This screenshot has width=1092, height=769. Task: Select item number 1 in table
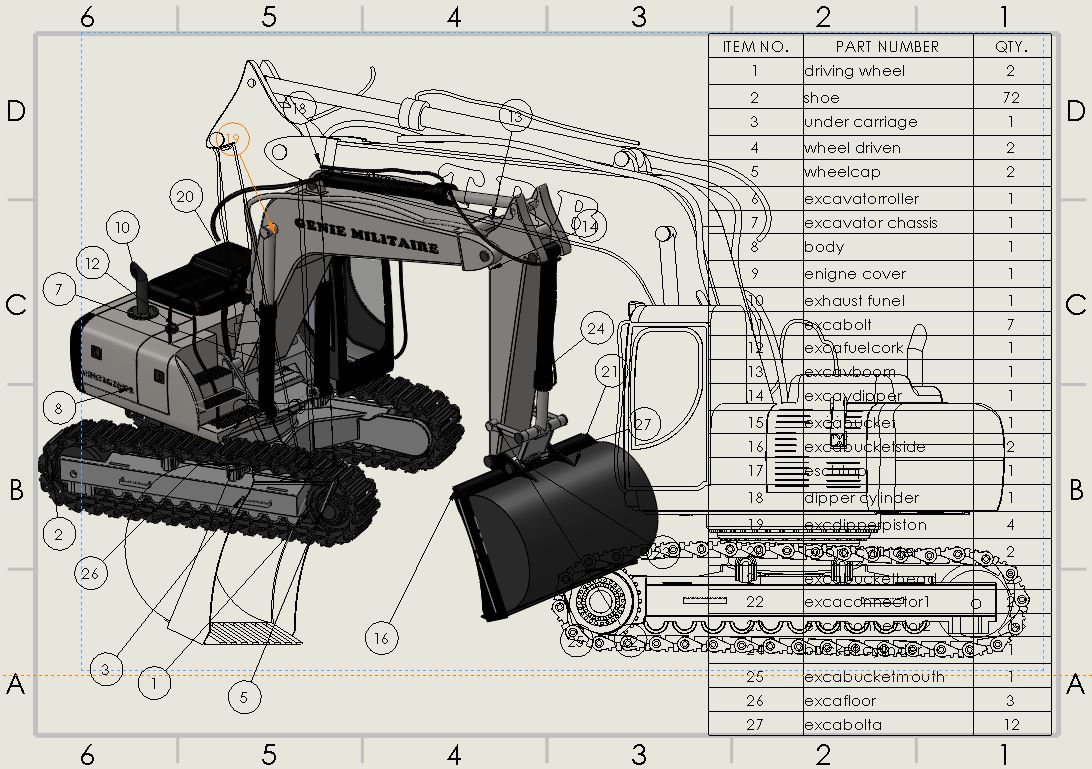click(x=756, y=71)
